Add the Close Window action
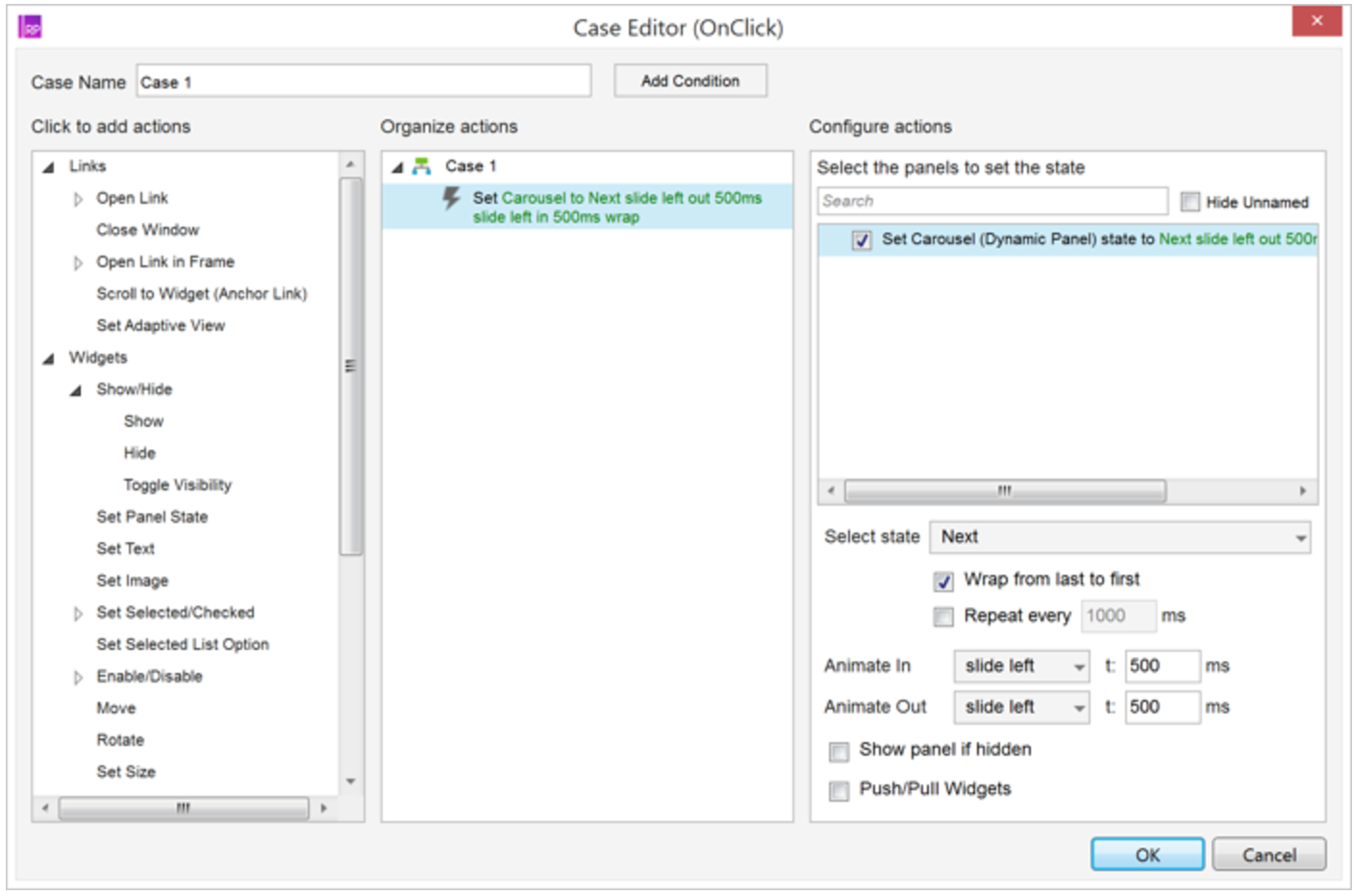 coord(147,230)
